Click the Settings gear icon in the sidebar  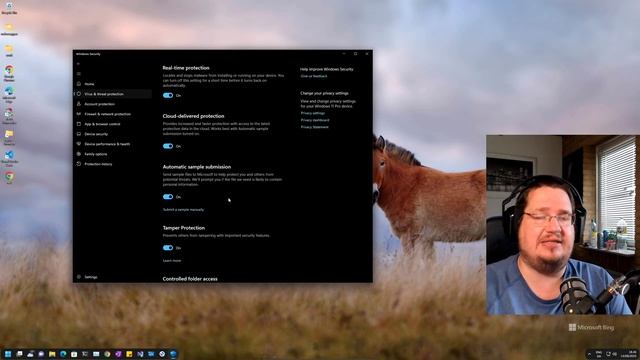coord(79,277)
